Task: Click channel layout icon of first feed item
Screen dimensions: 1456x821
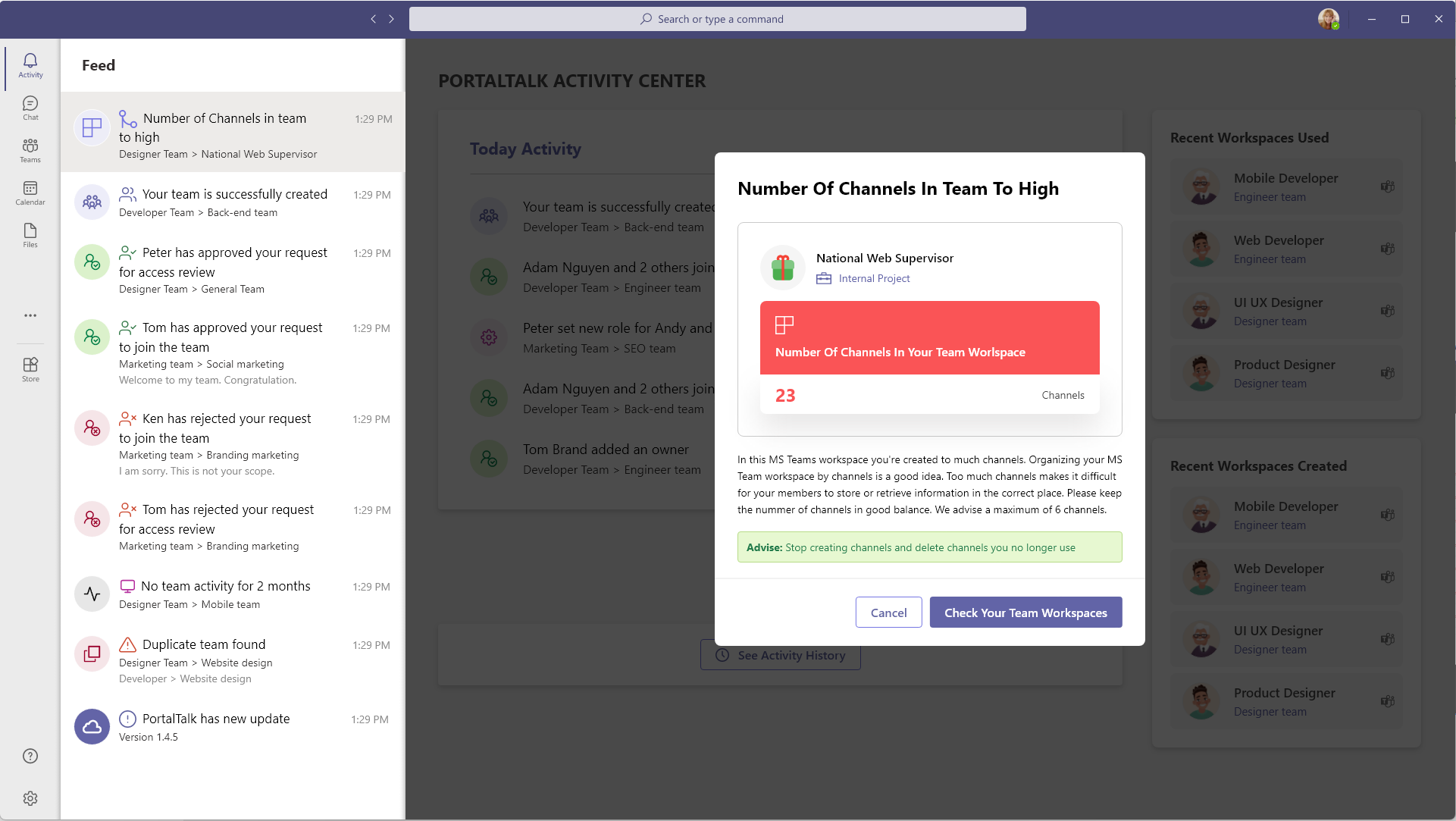Action: 92,128
